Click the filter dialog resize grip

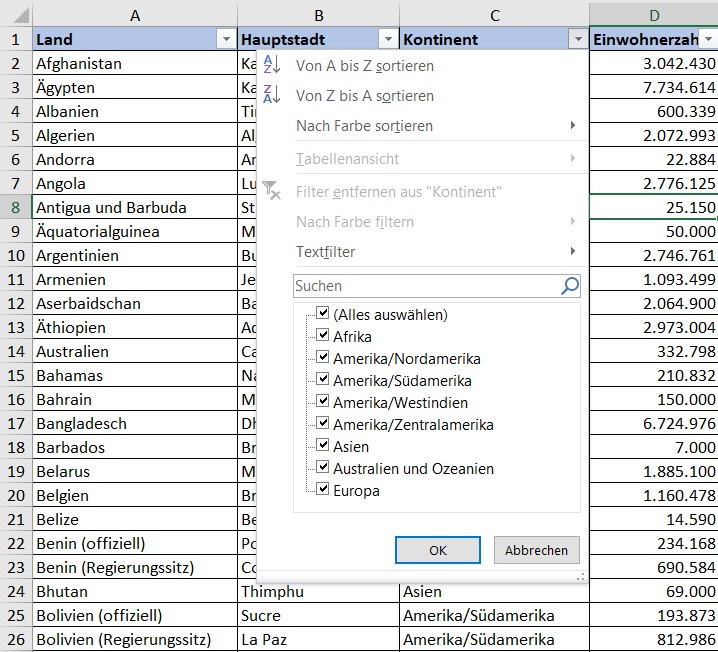pyautogui.click(x=580, y=577)
